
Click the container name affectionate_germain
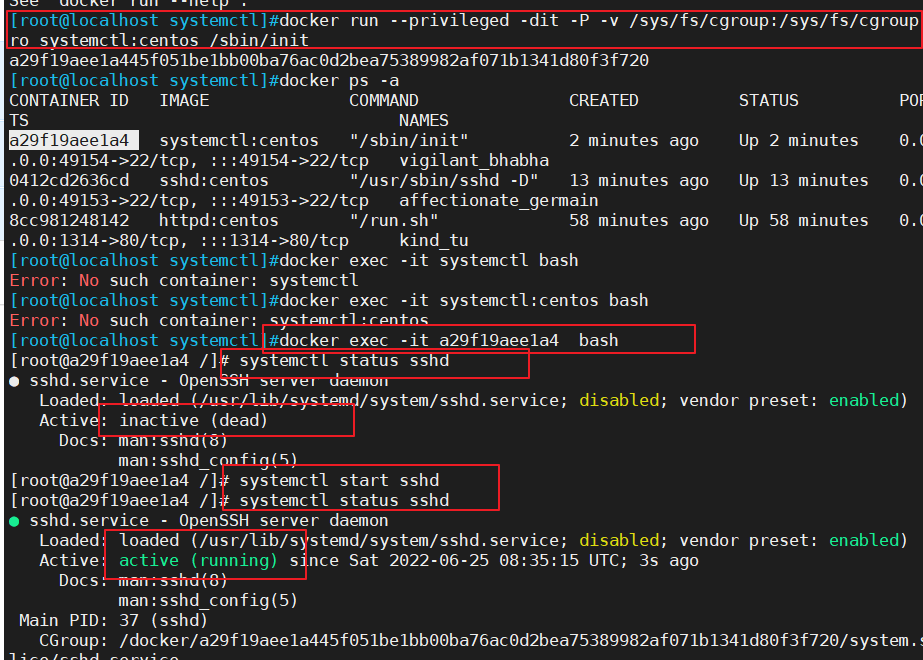[500, 200]
